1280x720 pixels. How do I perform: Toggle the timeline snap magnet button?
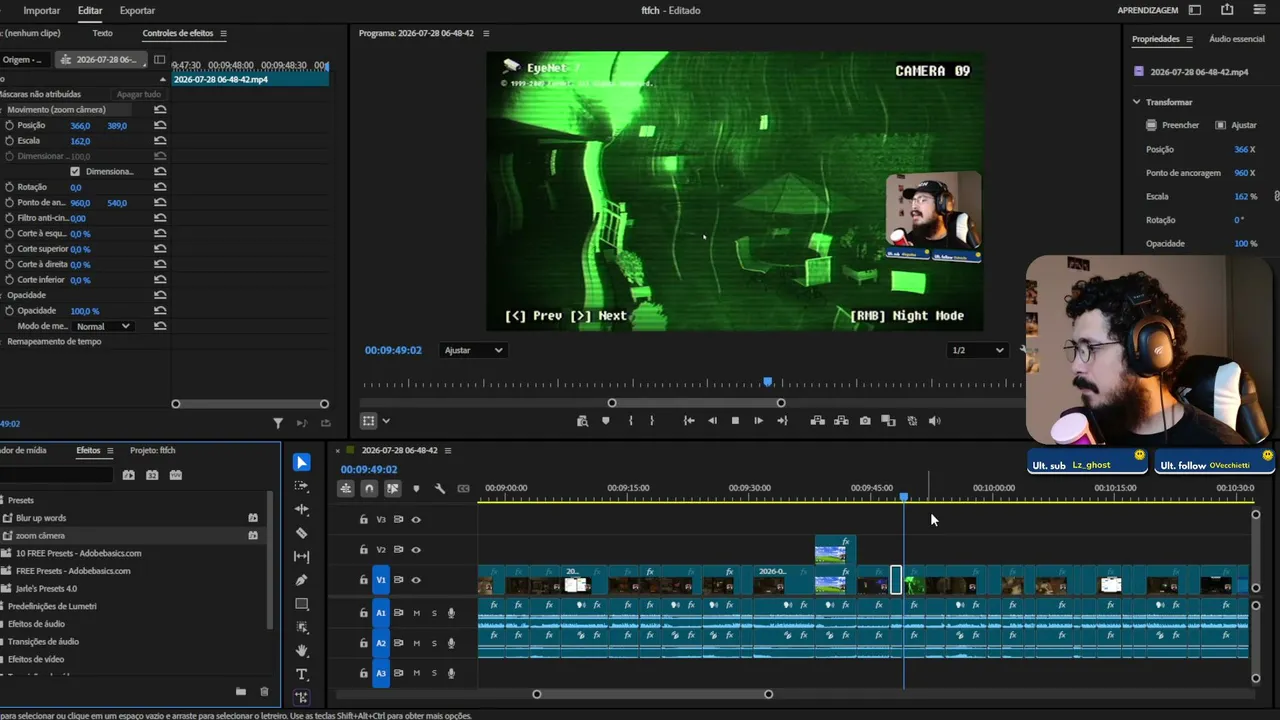point(369,488)
